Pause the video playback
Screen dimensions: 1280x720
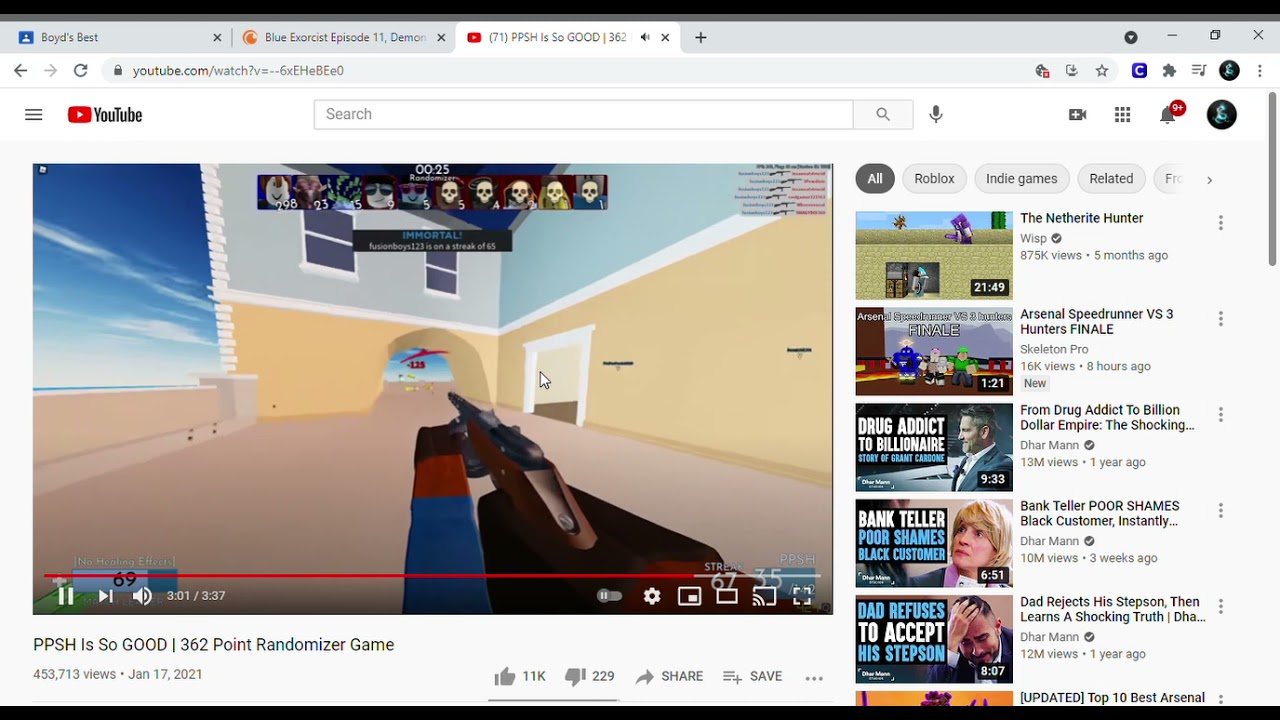(66, 596)
